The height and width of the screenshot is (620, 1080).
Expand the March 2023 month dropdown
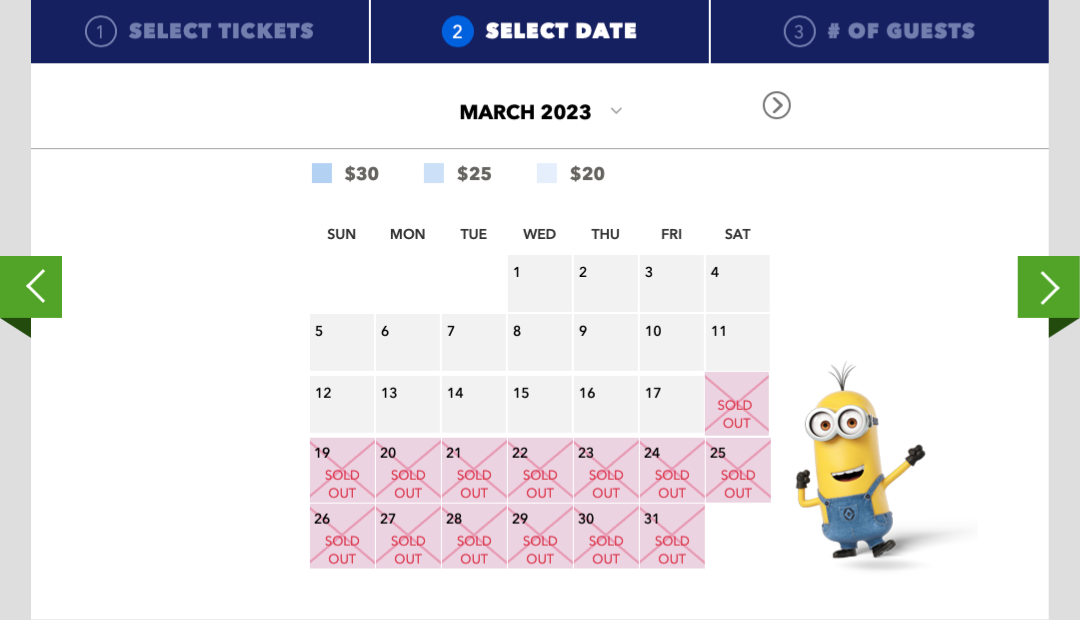616,111
